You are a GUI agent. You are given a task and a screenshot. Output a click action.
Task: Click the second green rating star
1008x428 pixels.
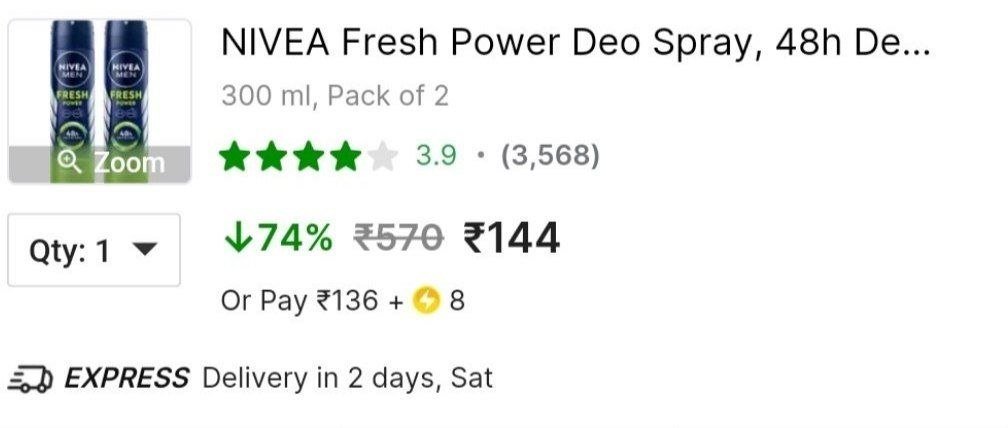coord(272,156)
